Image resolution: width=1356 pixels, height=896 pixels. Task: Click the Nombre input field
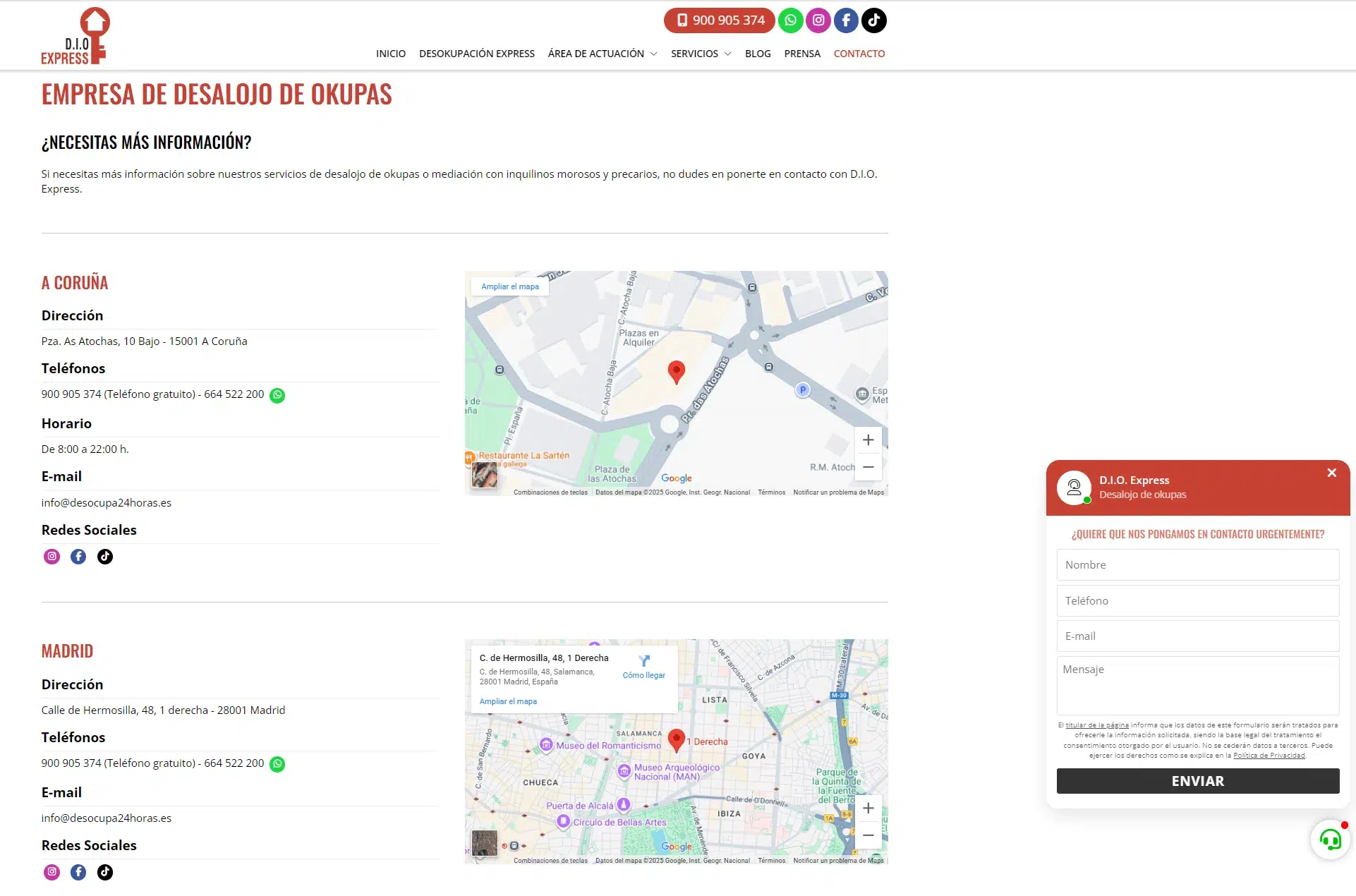click(1198, 565)
